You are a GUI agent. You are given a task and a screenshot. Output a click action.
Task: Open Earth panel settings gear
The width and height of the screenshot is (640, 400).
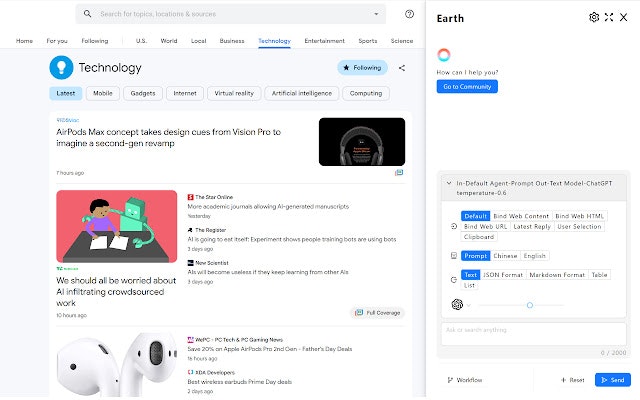coord(594,17)
